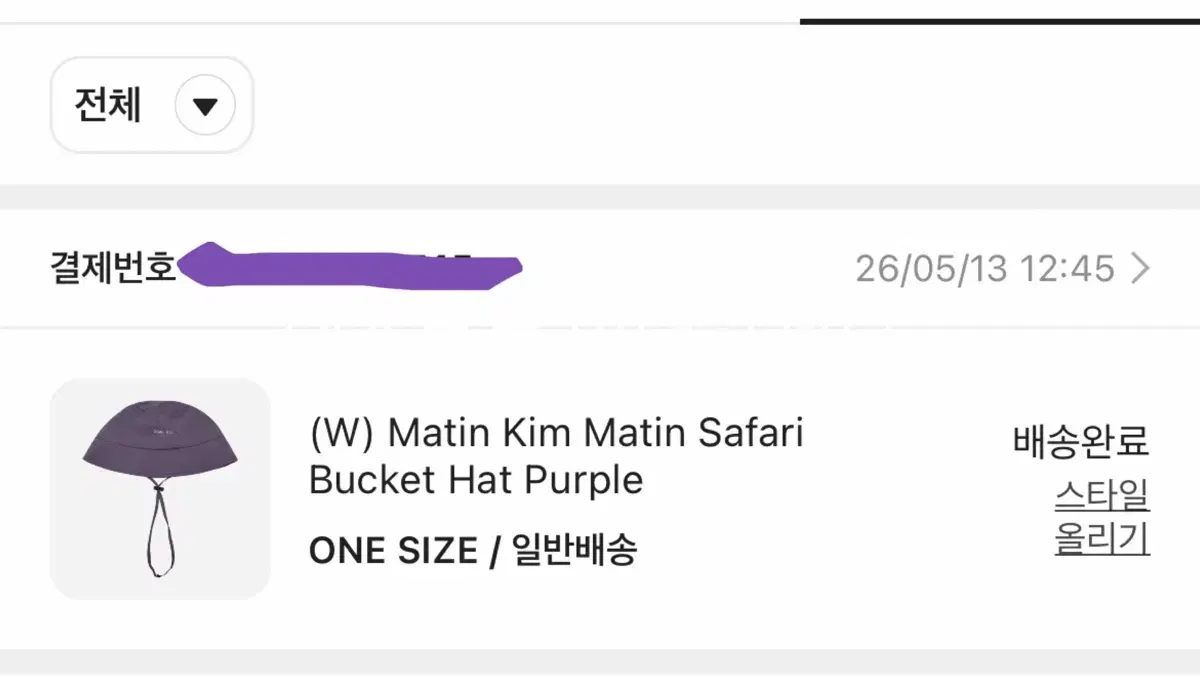
Task: Open the purple bucket hat thumbnail
Action: (160, 489)
